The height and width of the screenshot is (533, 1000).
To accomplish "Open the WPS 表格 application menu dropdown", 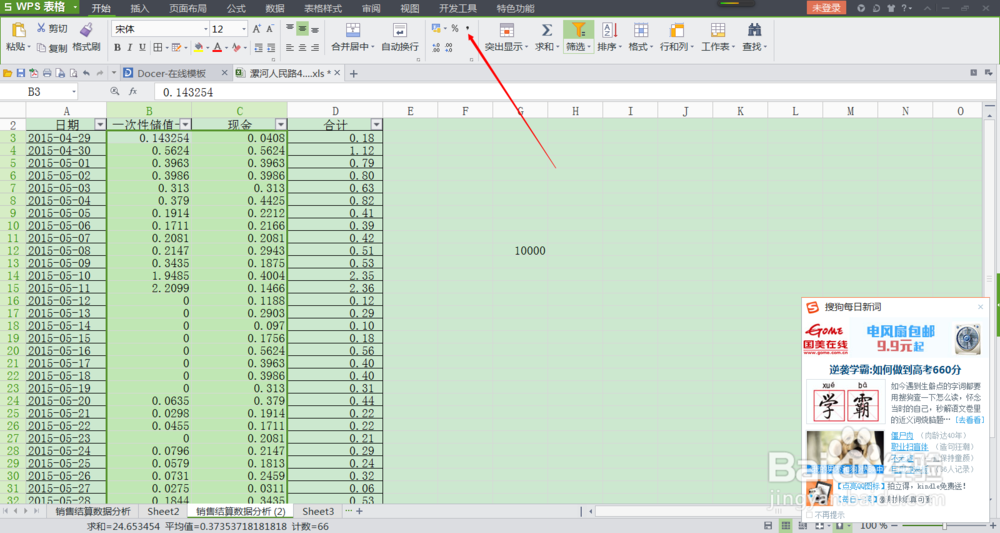I will [75, 7].
